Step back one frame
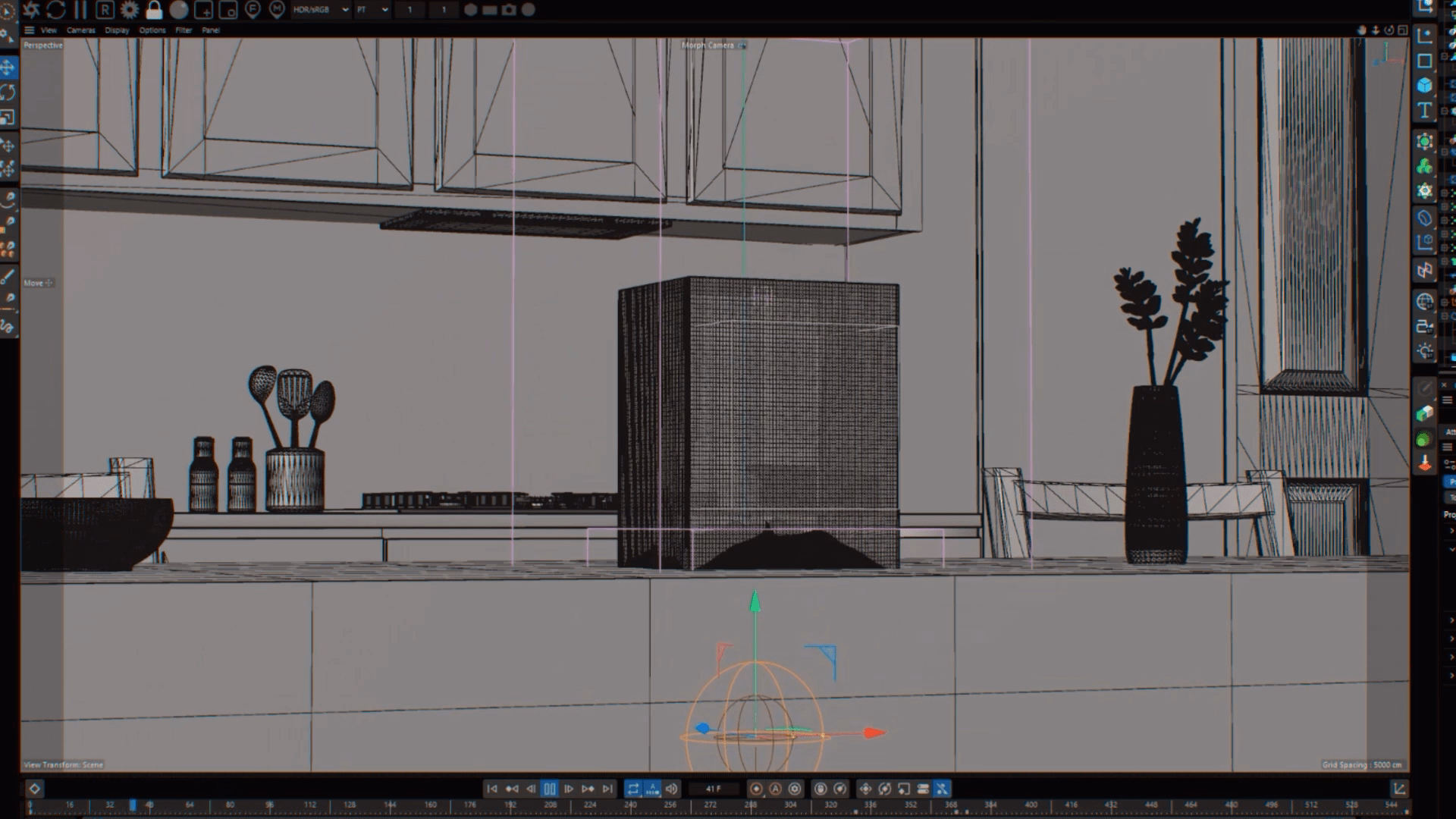The width and height of the screenshot is (1456, 819). (531, 789)
